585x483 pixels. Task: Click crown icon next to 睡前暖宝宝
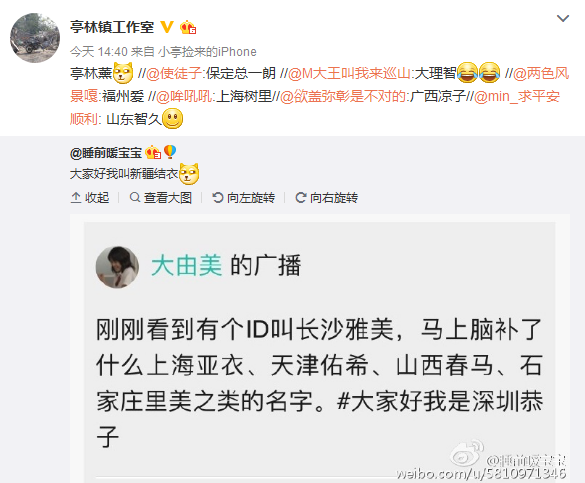(x=153, y=152)
